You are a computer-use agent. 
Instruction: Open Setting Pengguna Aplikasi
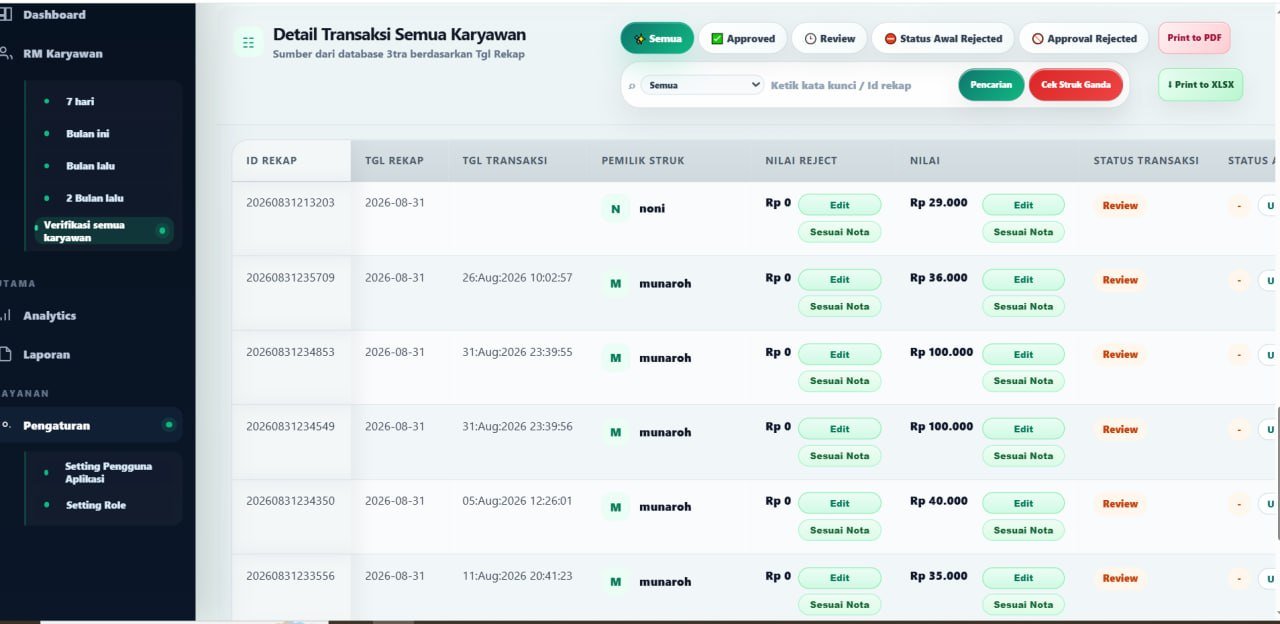pyautogui.click(x=108, y=473)
